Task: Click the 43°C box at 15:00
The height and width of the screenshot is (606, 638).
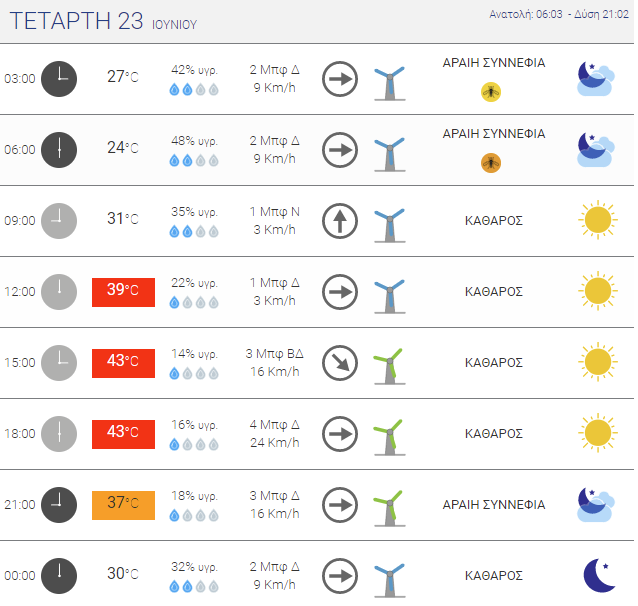Action: coord(123,363)
